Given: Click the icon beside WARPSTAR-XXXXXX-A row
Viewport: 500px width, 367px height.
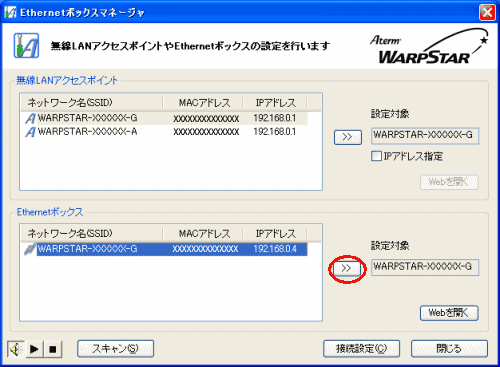Looking at the screenshot, I should (30, 132).
